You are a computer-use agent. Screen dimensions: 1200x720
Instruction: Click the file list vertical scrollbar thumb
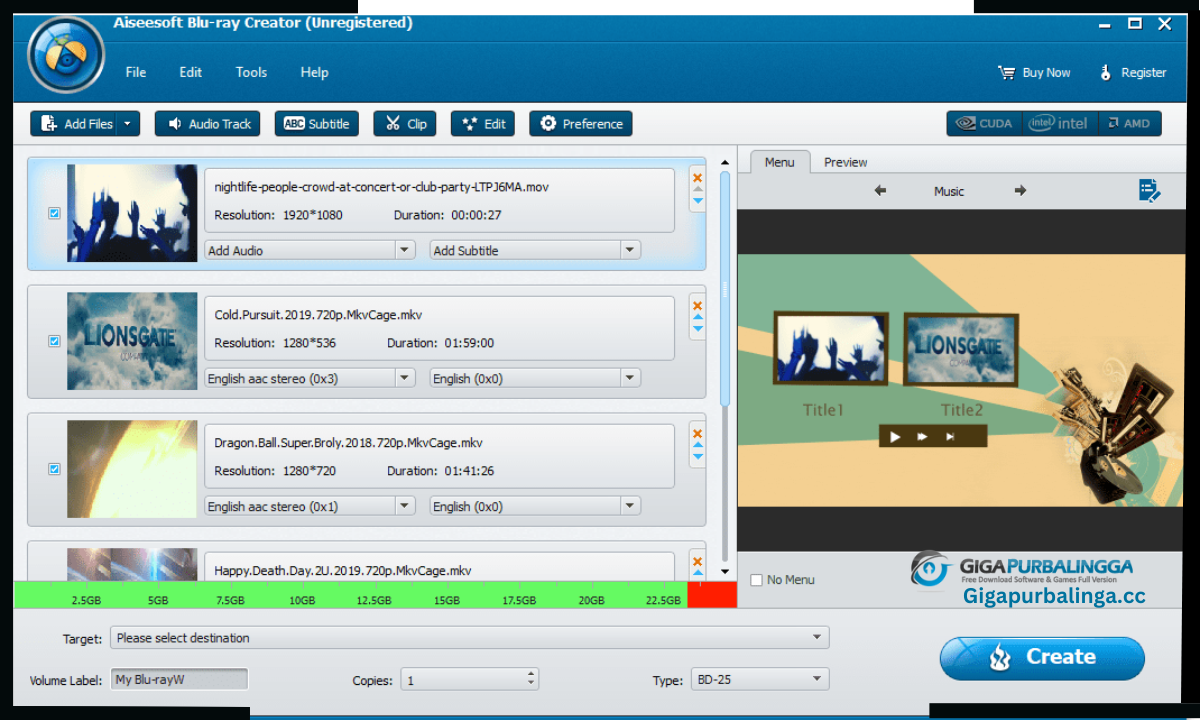[725, 288]
